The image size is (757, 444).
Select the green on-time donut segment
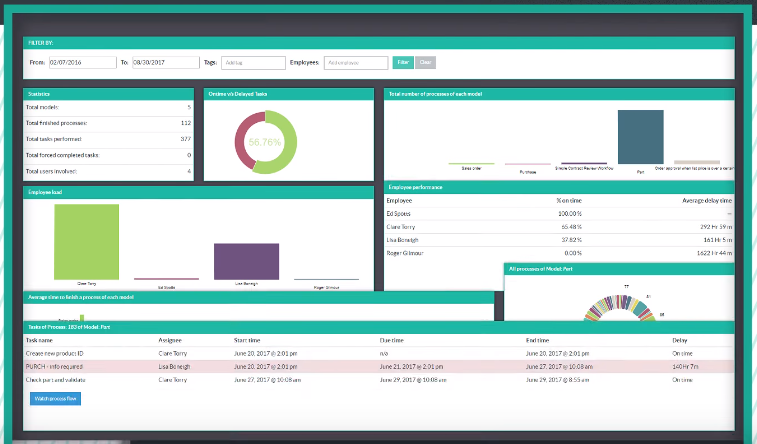click(291, 142)
